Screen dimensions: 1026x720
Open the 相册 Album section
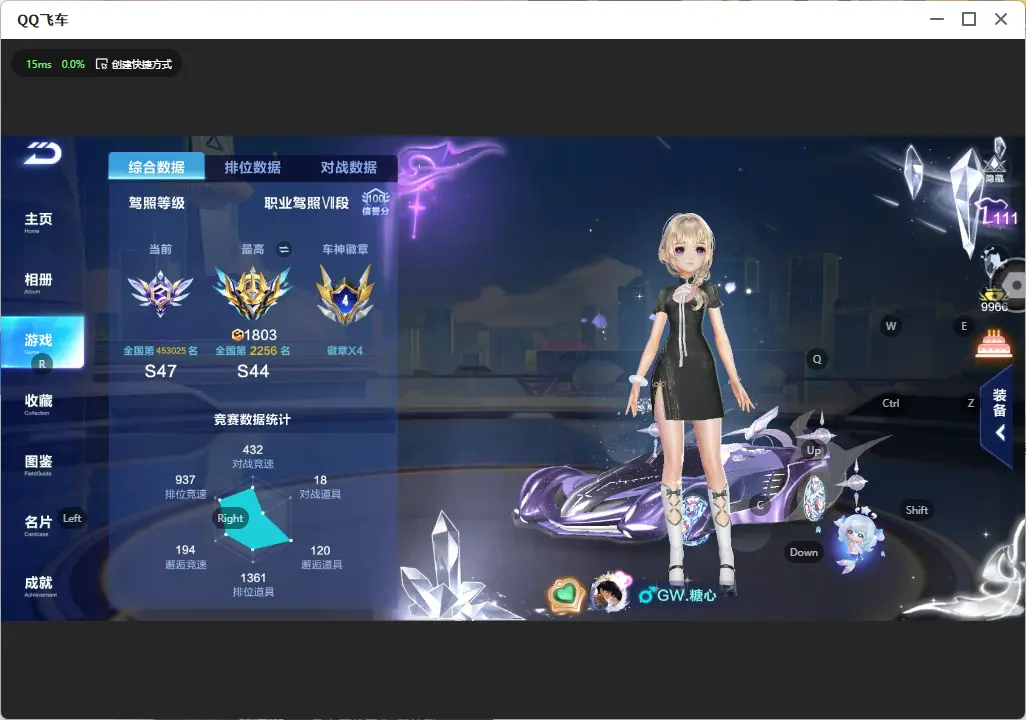pyautogui.click(x=38, y=283)
